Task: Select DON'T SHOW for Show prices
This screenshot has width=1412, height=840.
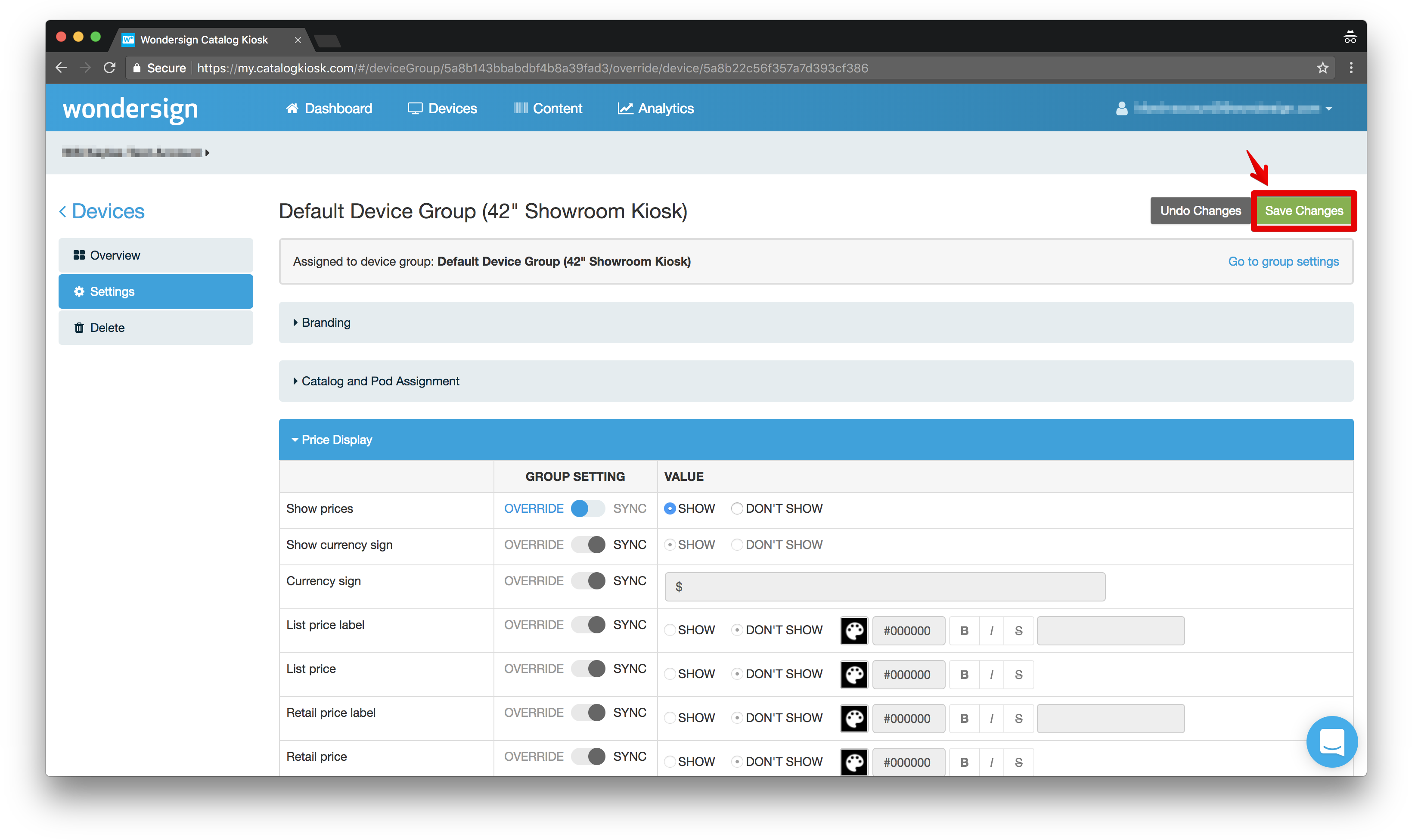Action: pos(736,508)
